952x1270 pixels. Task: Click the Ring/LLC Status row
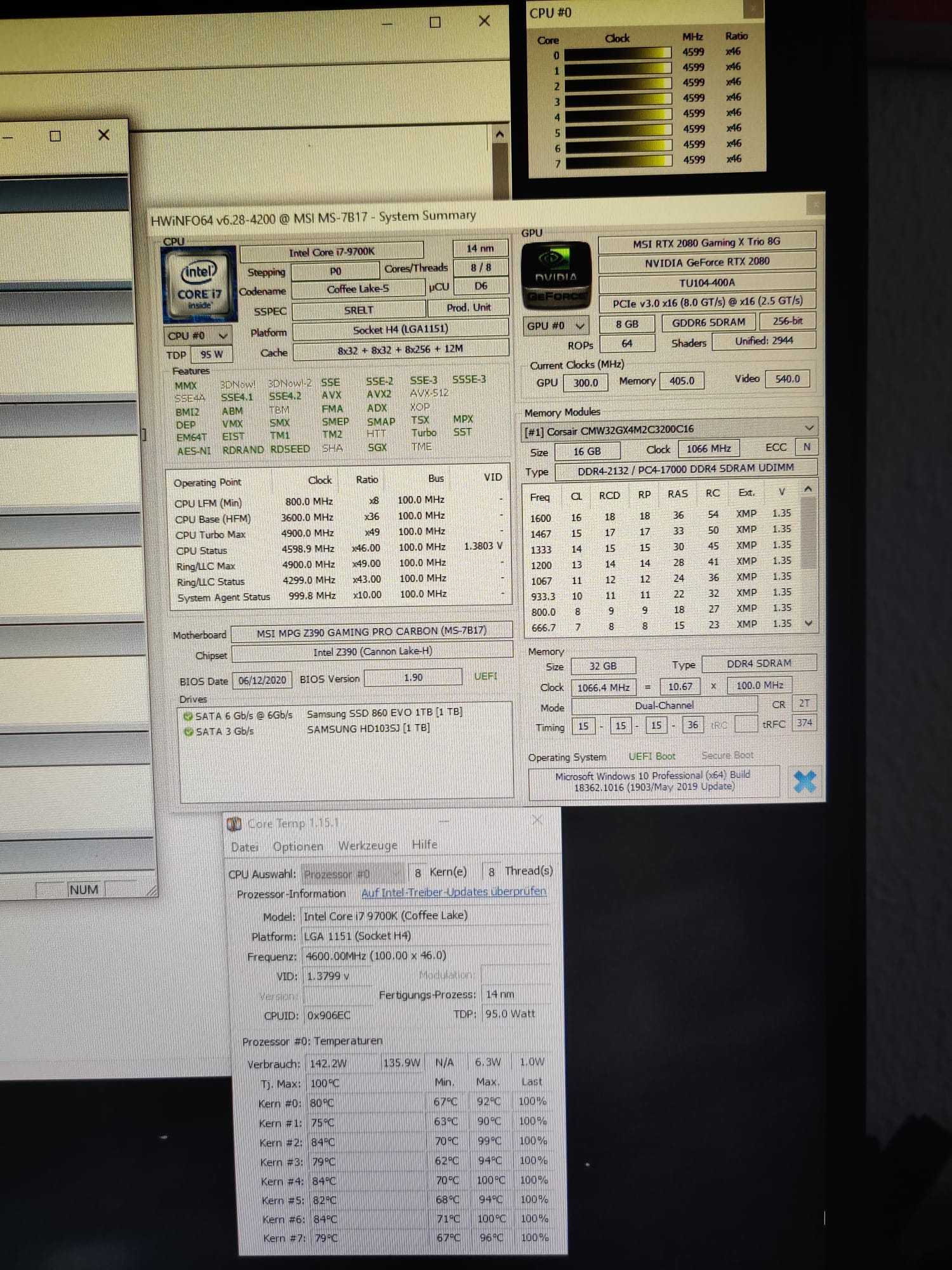[x=341, y=580]
